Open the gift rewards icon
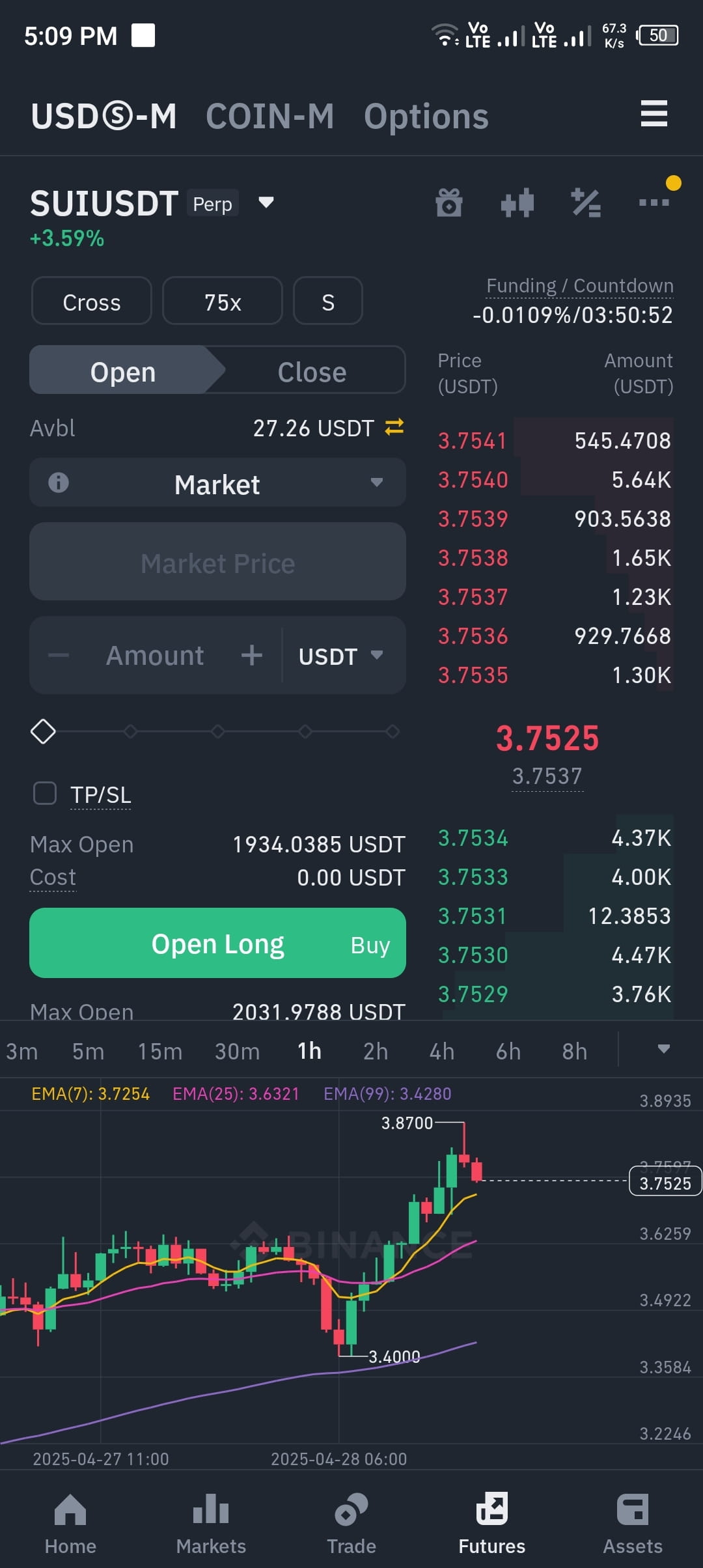The width and height of the screenshot is (703, 1568). point(449,203)
